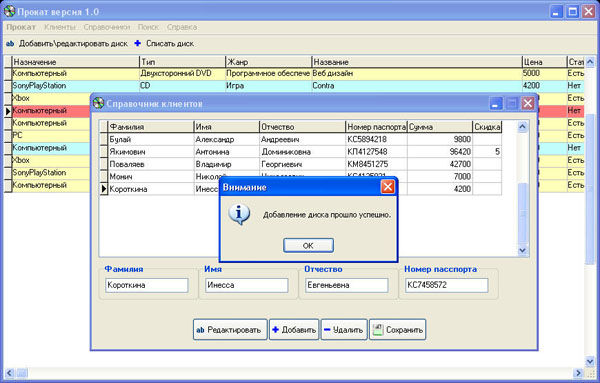Close the Внимание message dialog
Viewport: 600px width, 383px height.
[388, 187]
